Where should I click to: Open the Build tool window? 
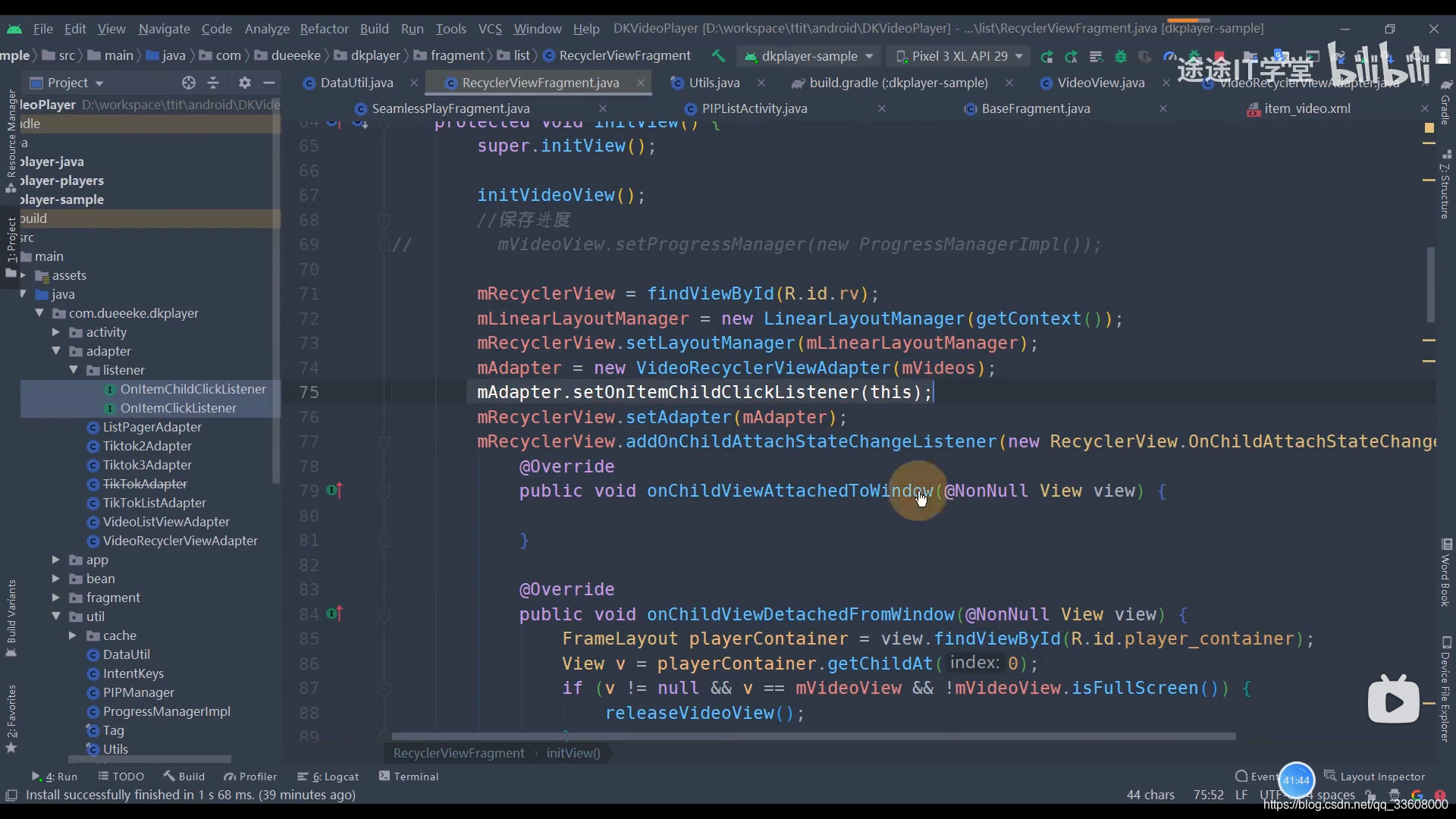coord(184,777)
